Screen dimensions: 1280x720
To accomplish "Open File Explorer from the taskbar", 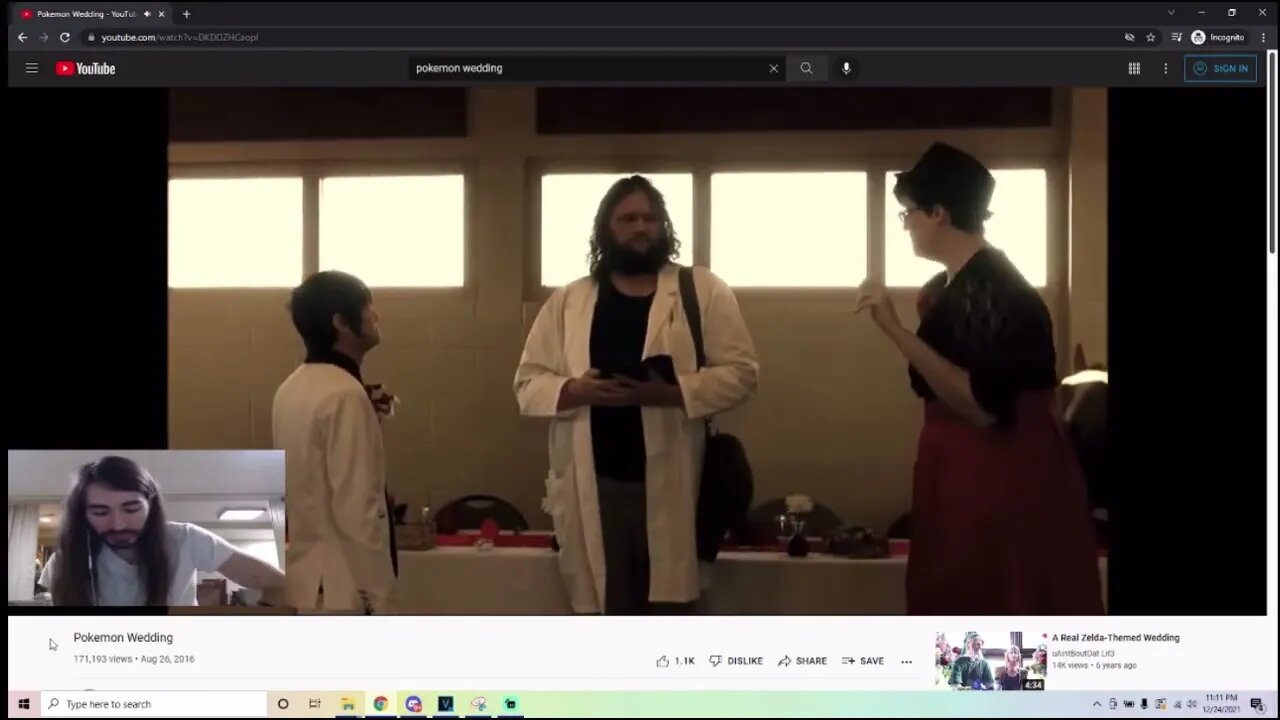I will pyautogui.click(x=348, y=704).
